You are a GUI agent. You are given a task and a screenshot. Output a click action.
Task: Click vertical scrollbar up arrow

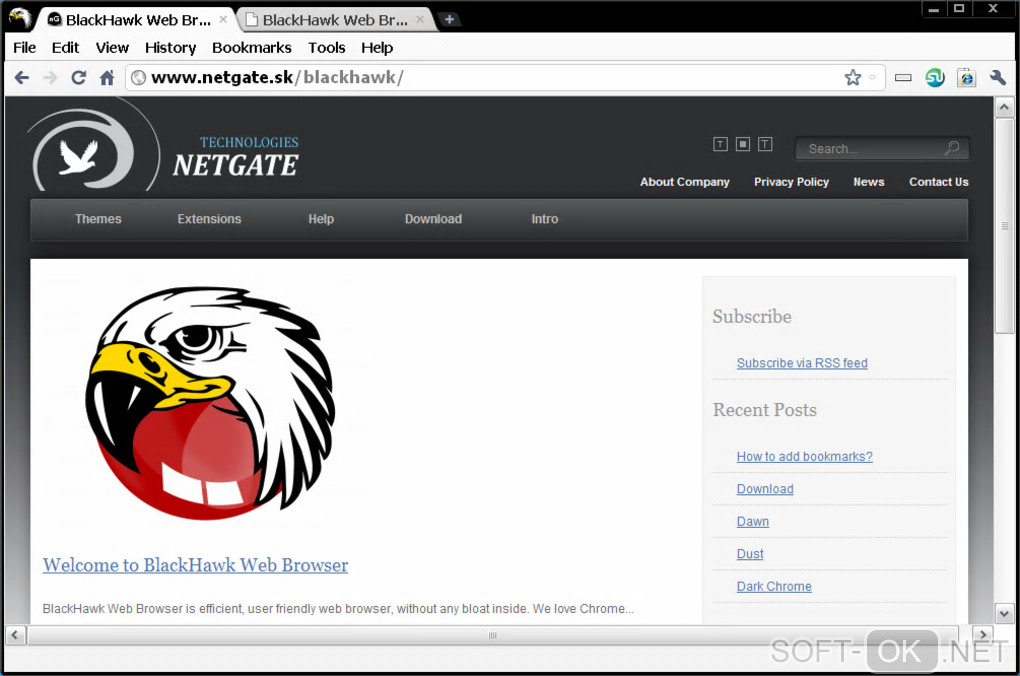pos(1004,107)
